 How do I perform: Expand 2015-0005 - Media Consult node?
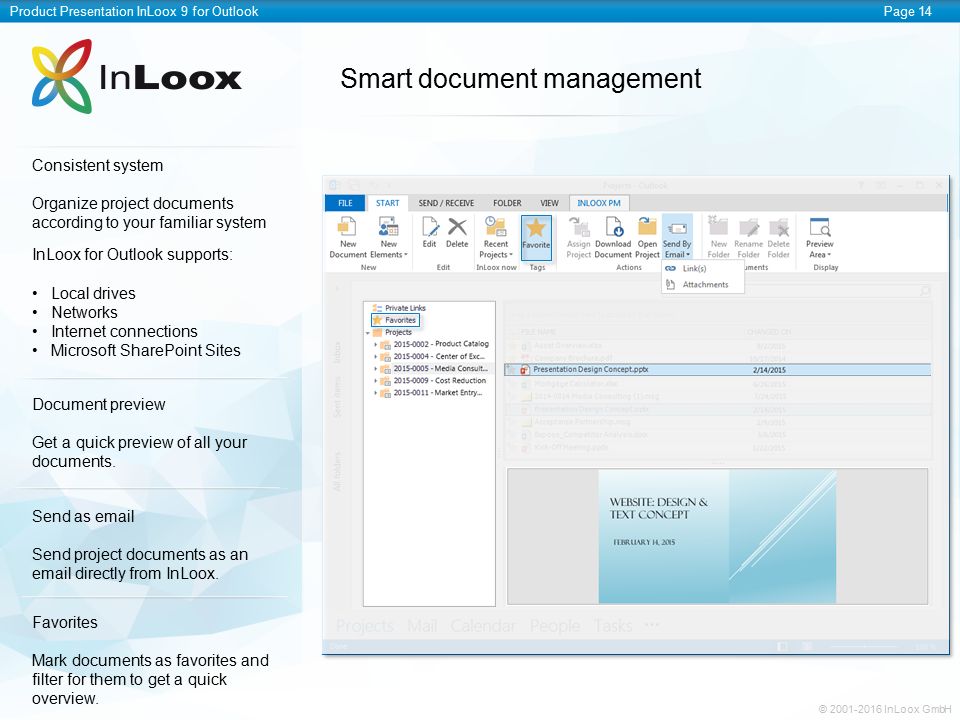(x=375, y=369)
